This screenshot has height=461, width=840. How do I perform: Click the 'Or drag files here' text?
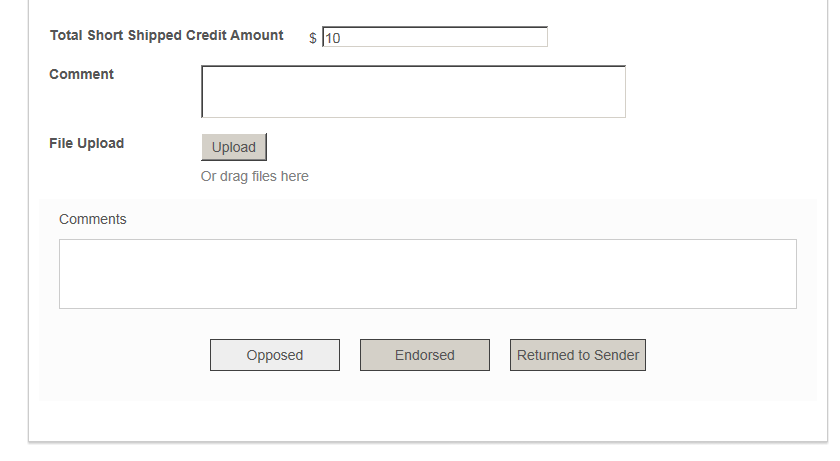[x=254, y=176]
